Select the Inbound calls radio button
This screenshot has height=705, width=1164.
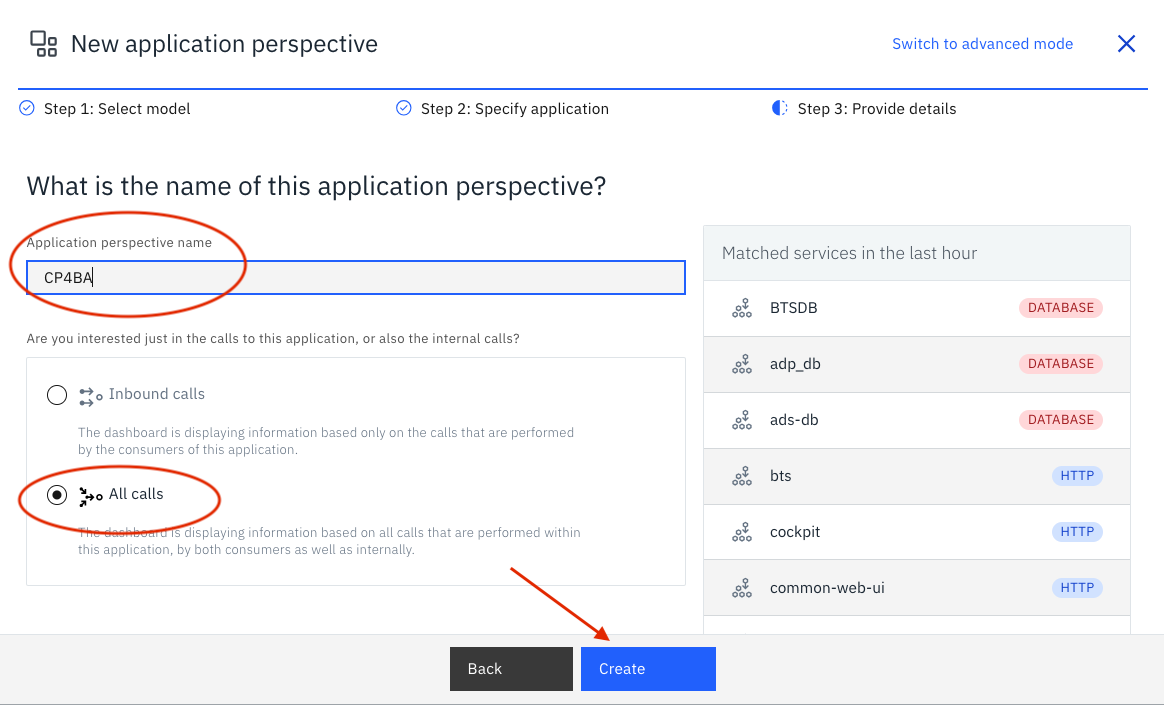tap(57, 395)
